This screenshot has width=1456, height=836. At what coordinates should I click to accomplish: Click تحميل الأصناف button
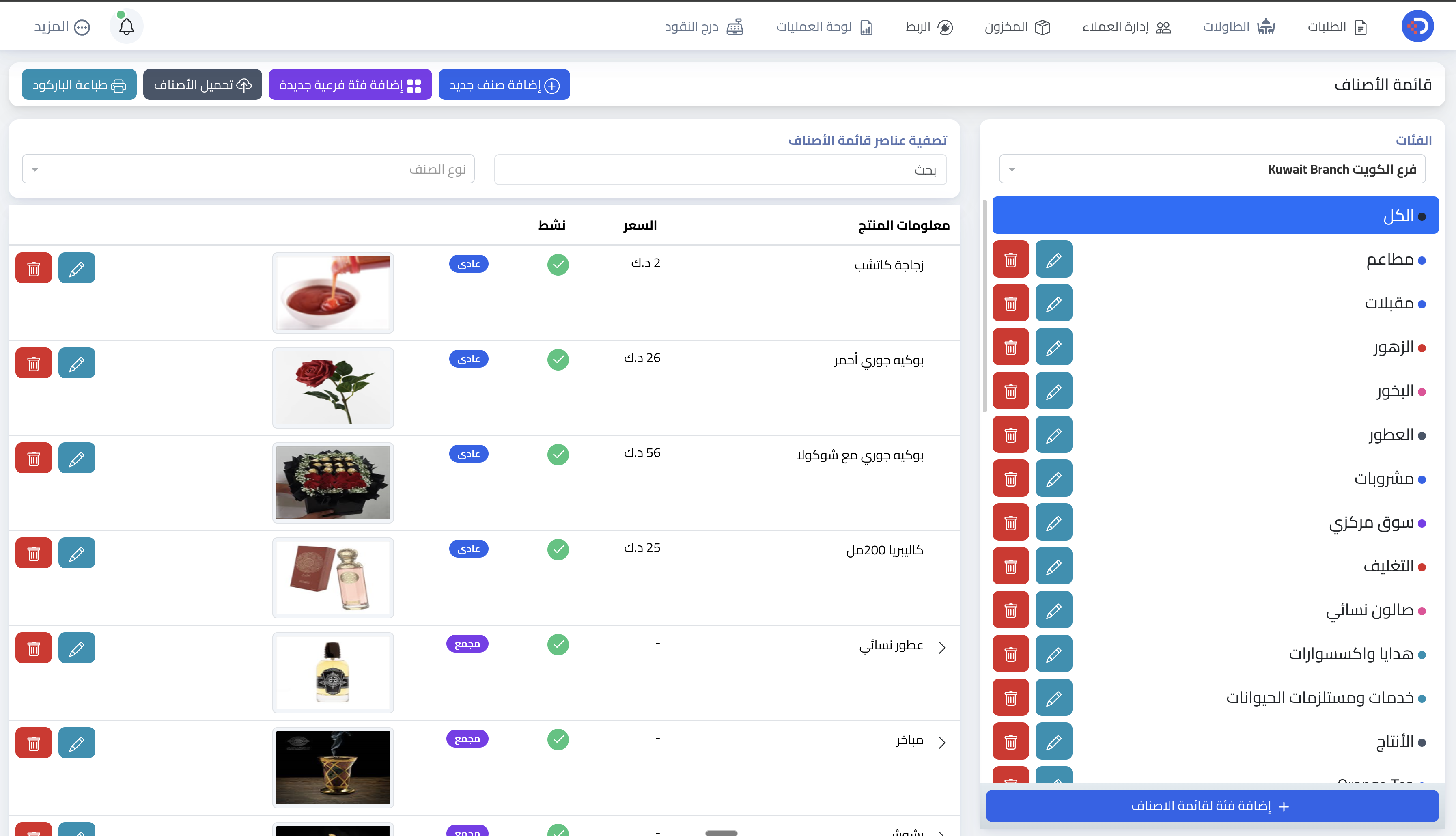202,85
